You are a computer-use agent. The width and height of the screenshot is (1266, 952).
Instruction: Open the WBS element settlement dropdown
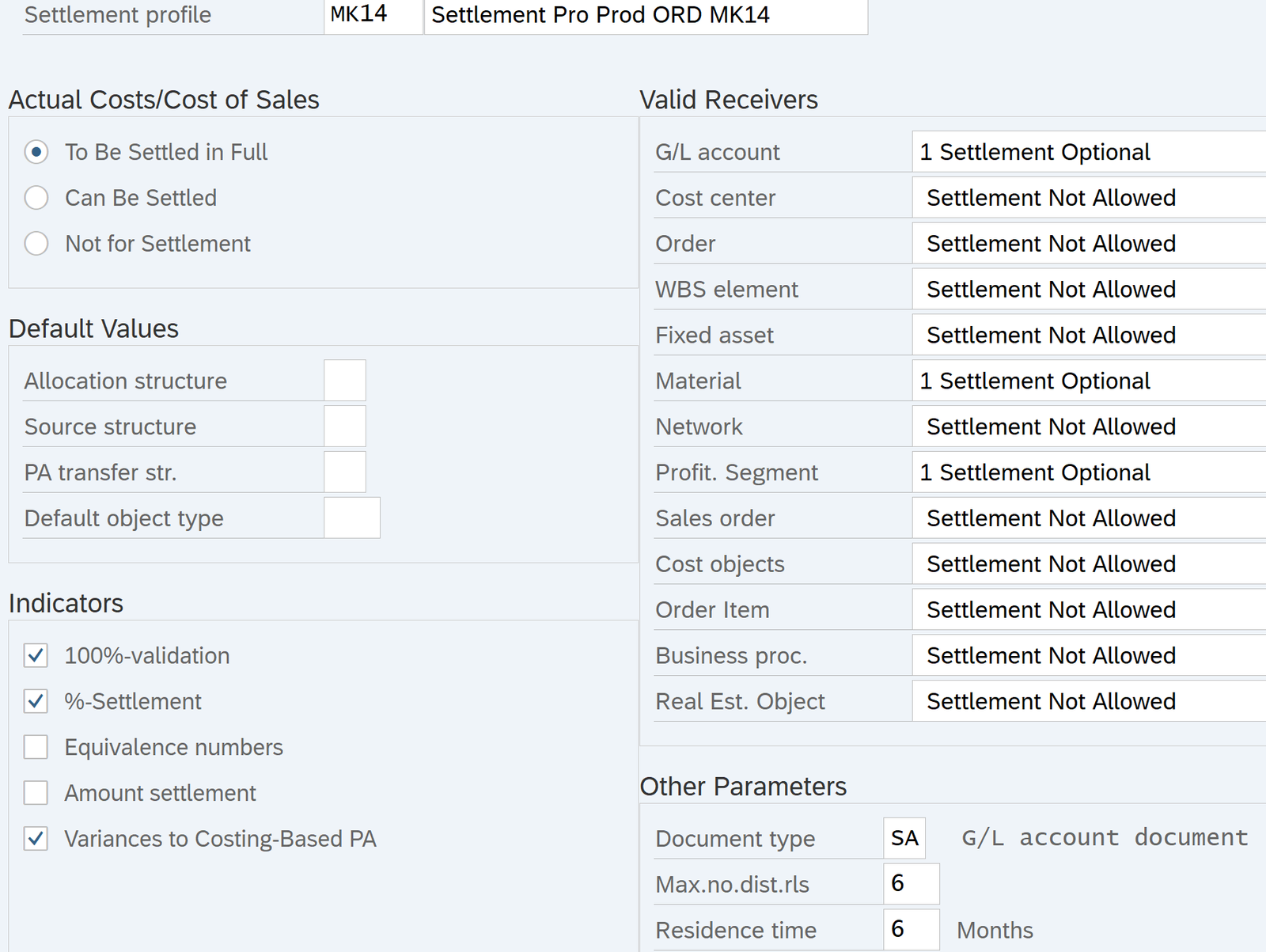pos(1088,290)
